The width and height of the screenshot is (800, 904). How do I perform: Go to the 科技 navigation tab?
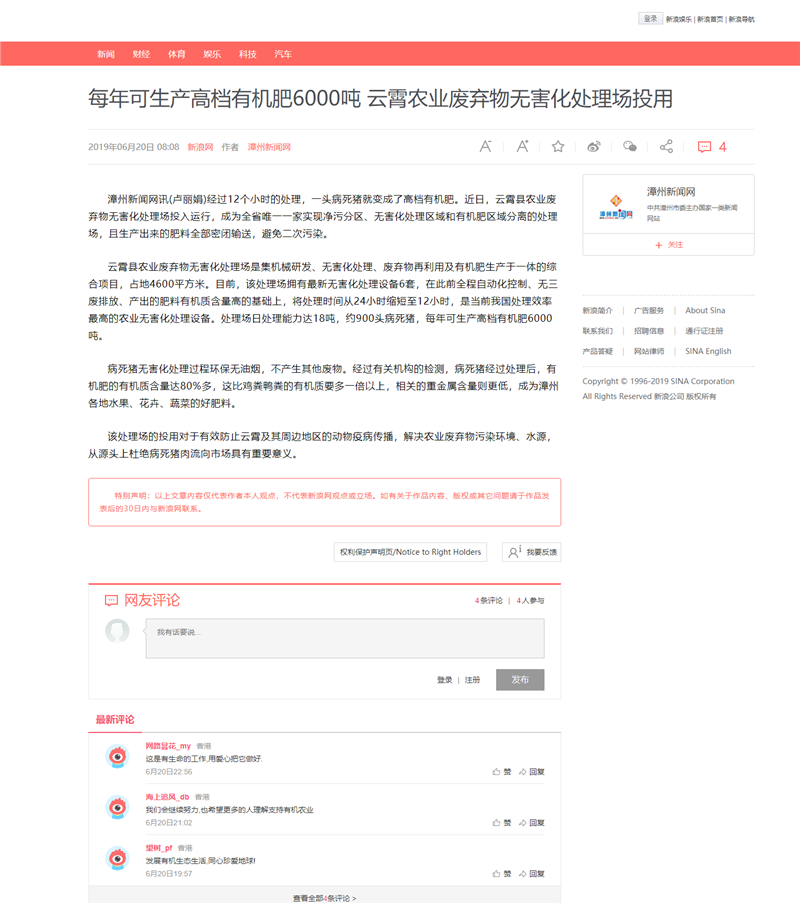(247, 54)
